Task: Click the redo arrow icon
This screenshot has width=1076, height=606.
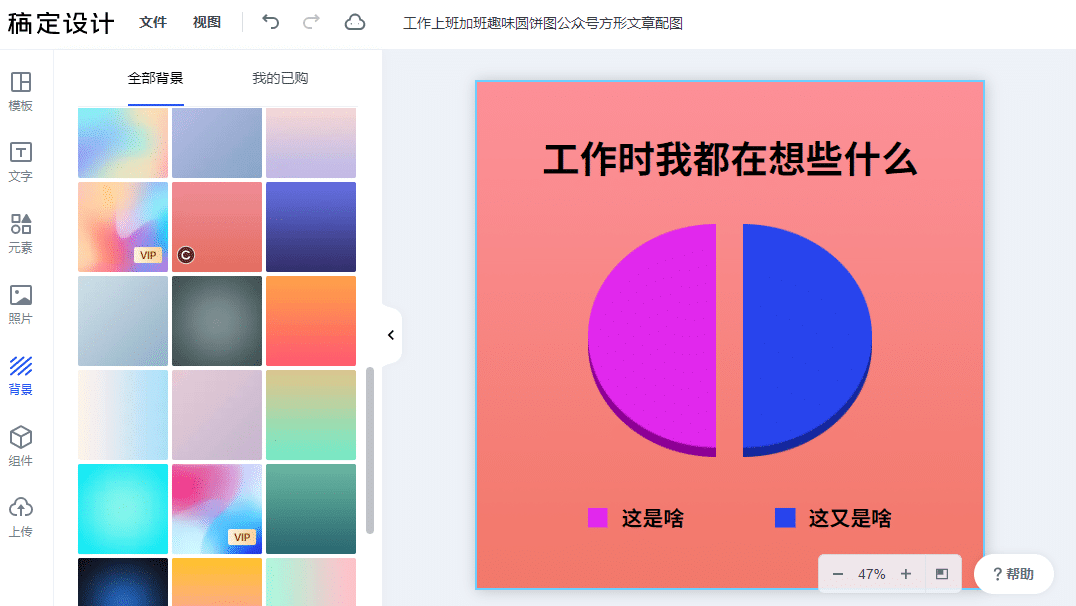Action: click(x=312, y=23)
